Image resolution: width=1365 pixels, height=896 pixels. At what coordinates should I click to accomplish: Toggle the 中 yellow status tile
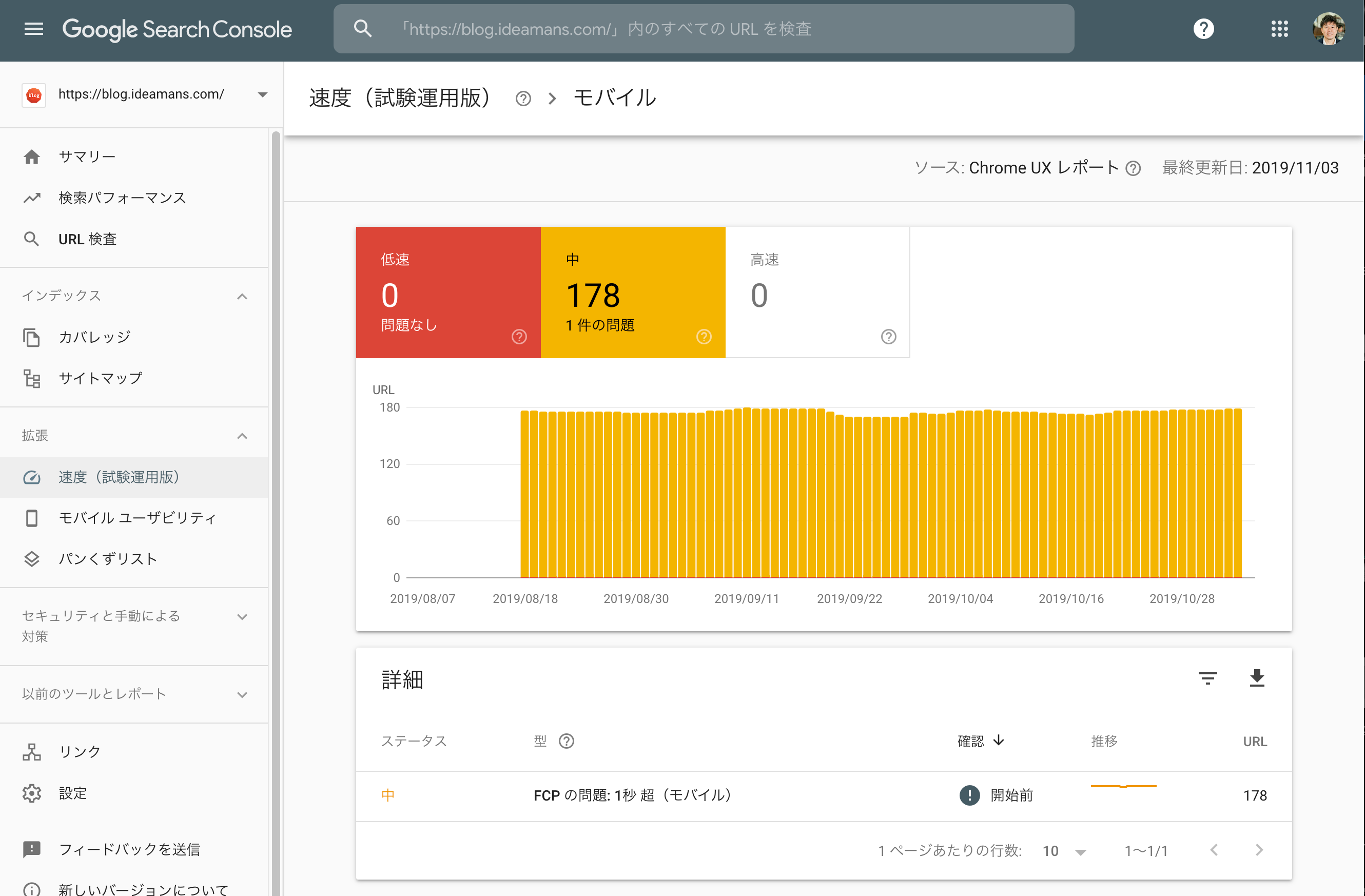pyautogui.click(x=633, y=293)
